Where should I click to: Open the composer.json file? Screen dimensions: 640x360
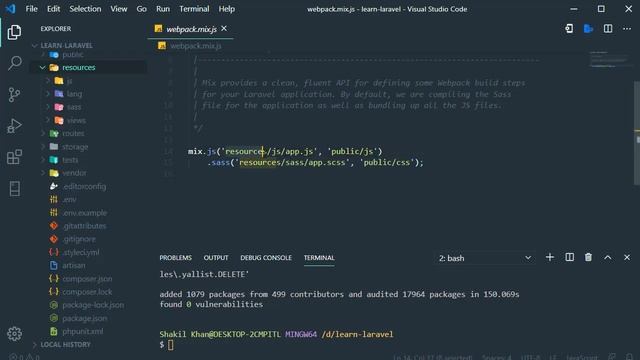point(87,279)
